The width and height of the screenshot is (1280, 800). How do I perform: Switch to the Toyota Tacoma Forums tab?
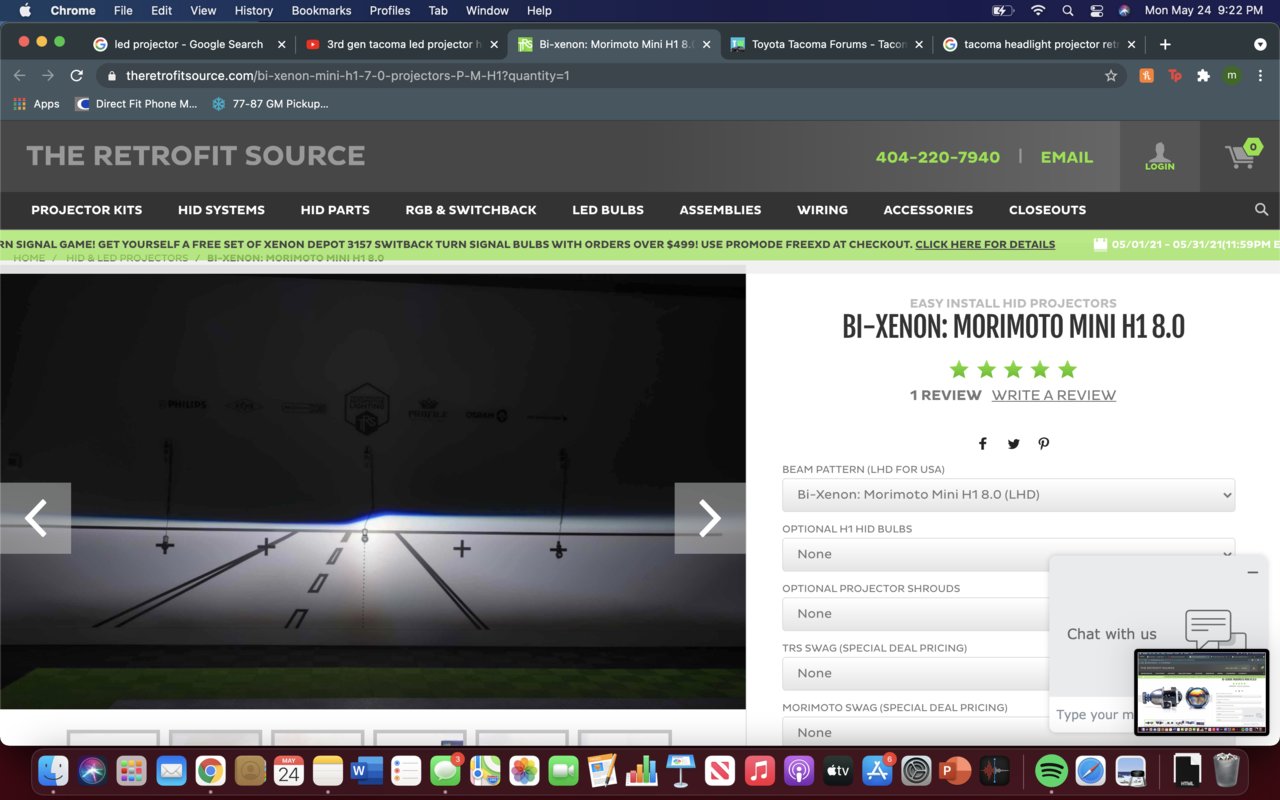pyautogui.click(x=825, y=44)
